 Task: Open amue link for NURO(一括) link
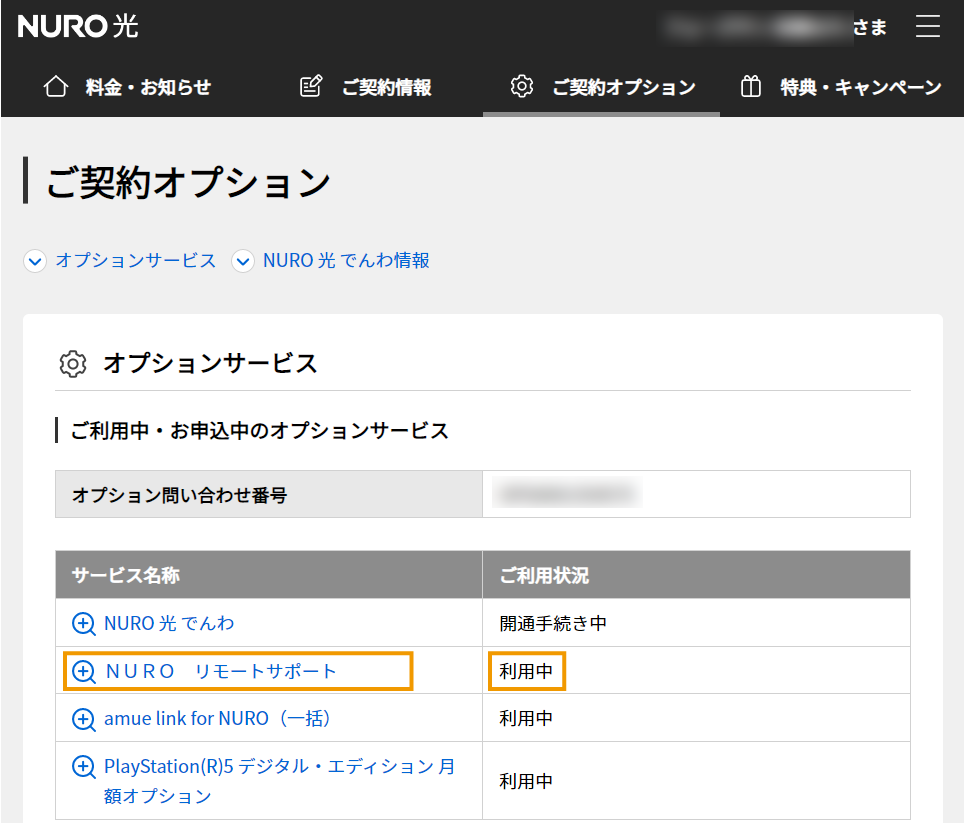coord(217,719)
